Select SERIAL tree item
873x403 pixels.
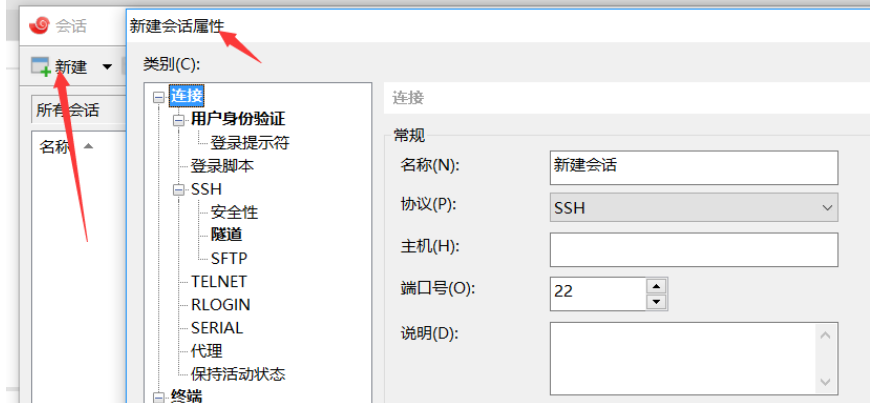pos(217,328)
